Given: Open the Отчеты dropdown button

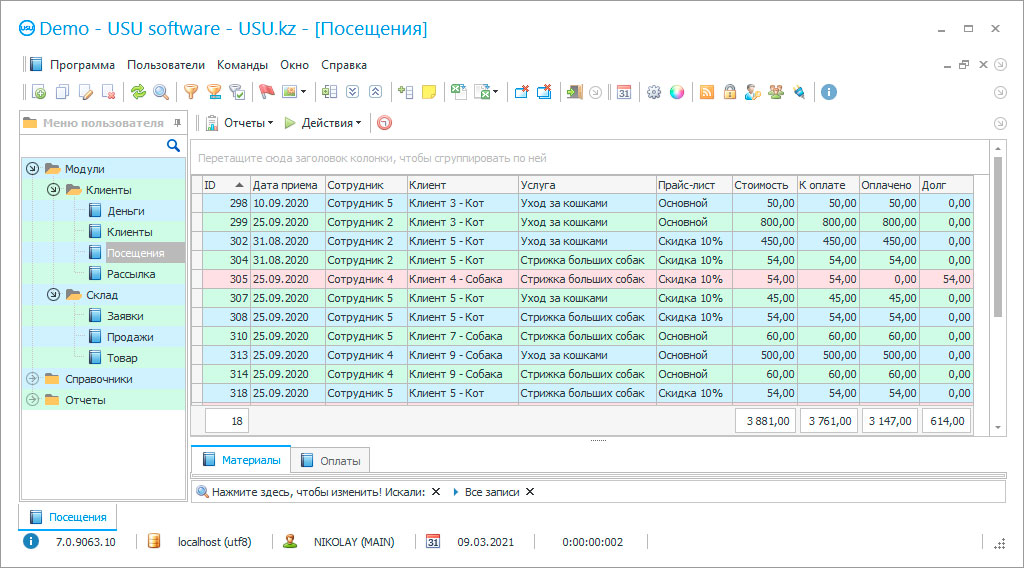Looking at the screenshot, I should point(240,123).
